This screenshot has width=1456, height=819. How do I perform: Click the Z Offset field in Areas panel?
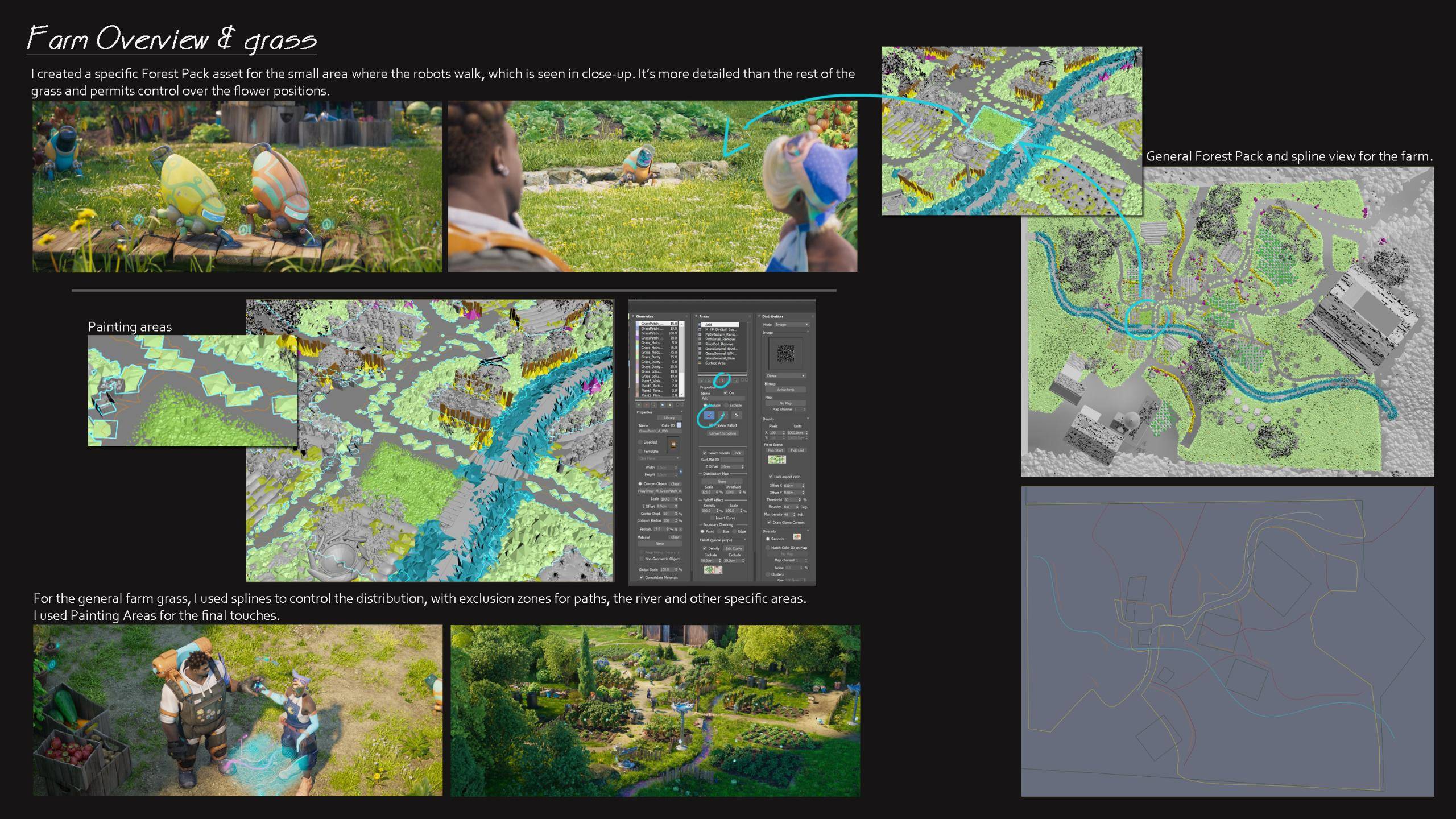pos(732,467)
